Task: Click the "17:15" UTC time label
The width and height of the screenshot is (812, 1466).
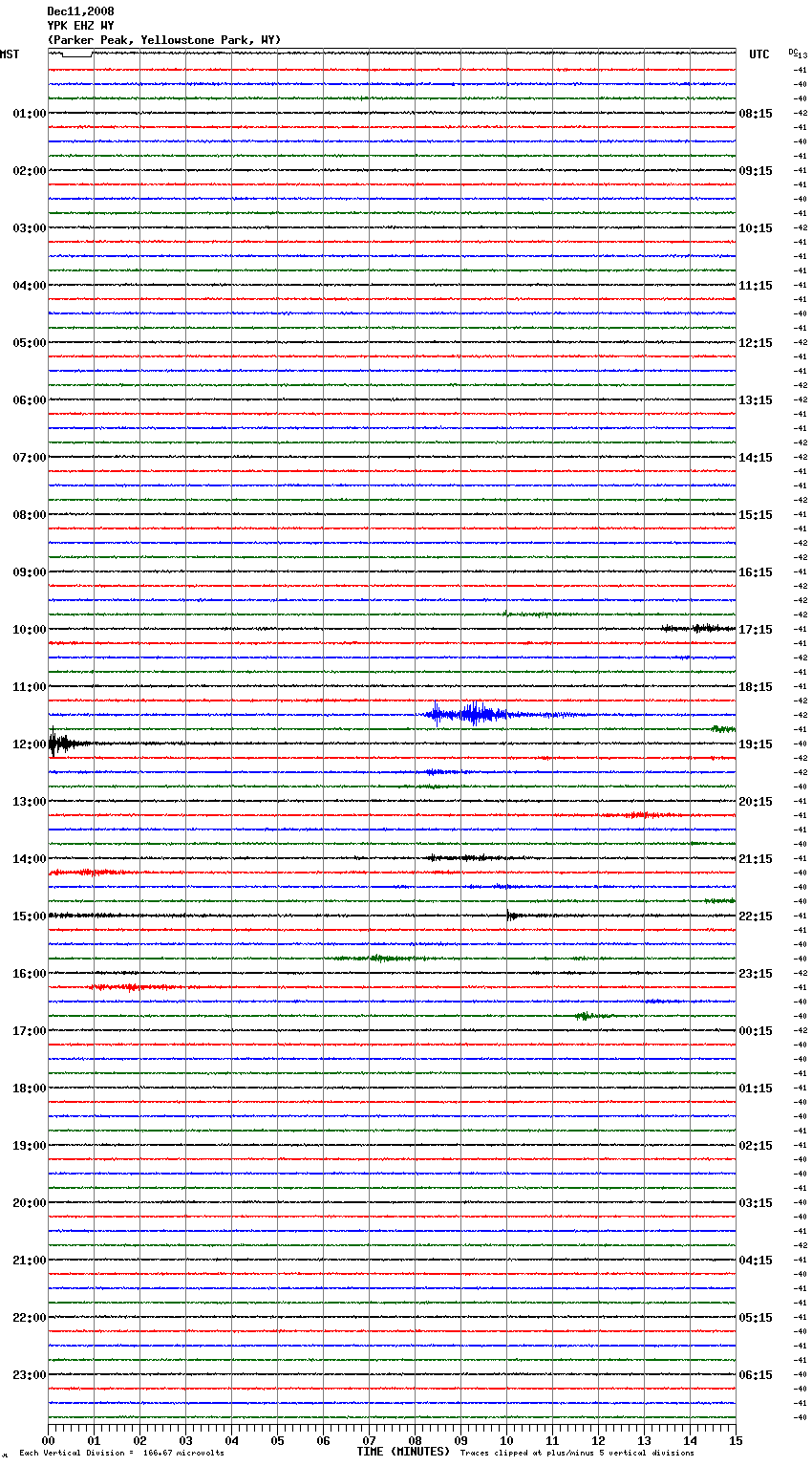Action: [756, 630]
